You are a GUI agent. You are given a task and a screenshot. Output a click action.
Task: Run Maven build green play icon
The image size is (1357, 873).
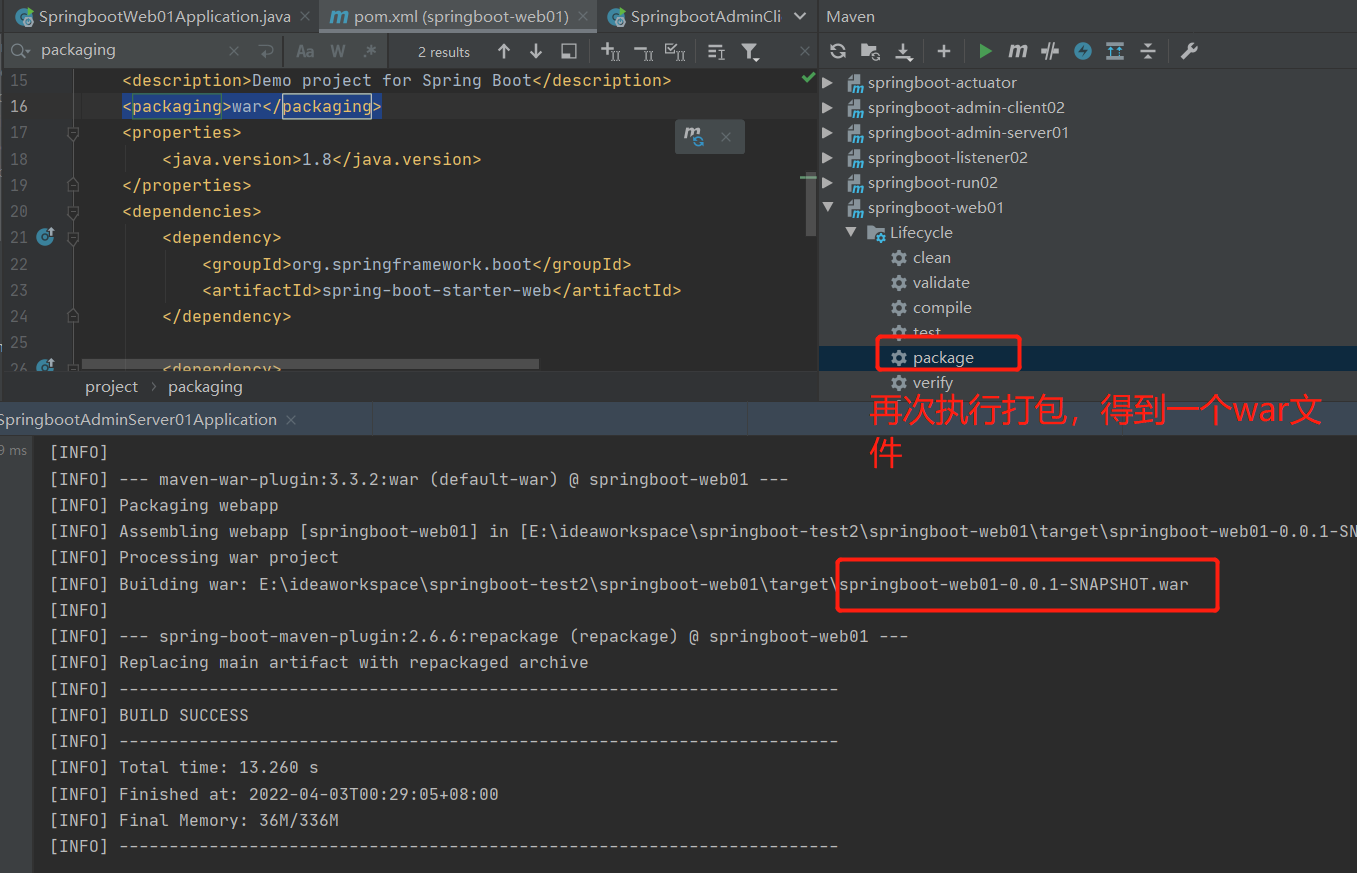986,51
